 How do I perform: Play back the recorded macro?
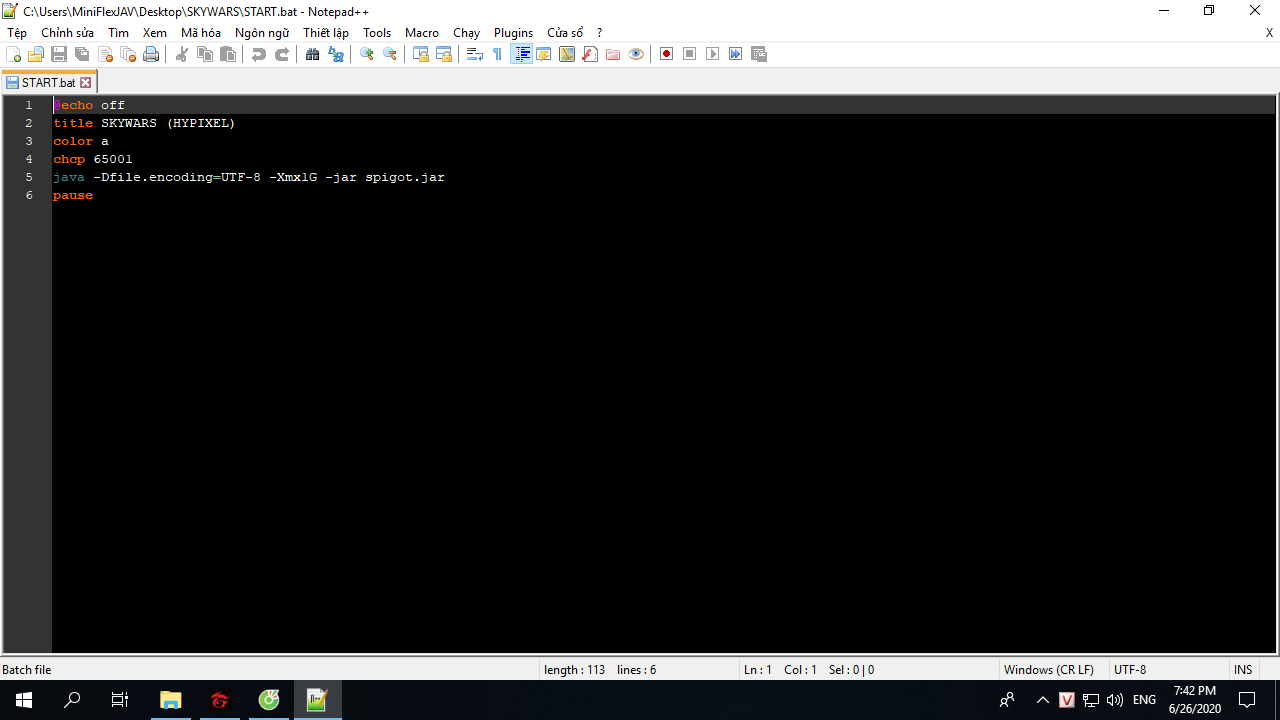pos(712,54)
